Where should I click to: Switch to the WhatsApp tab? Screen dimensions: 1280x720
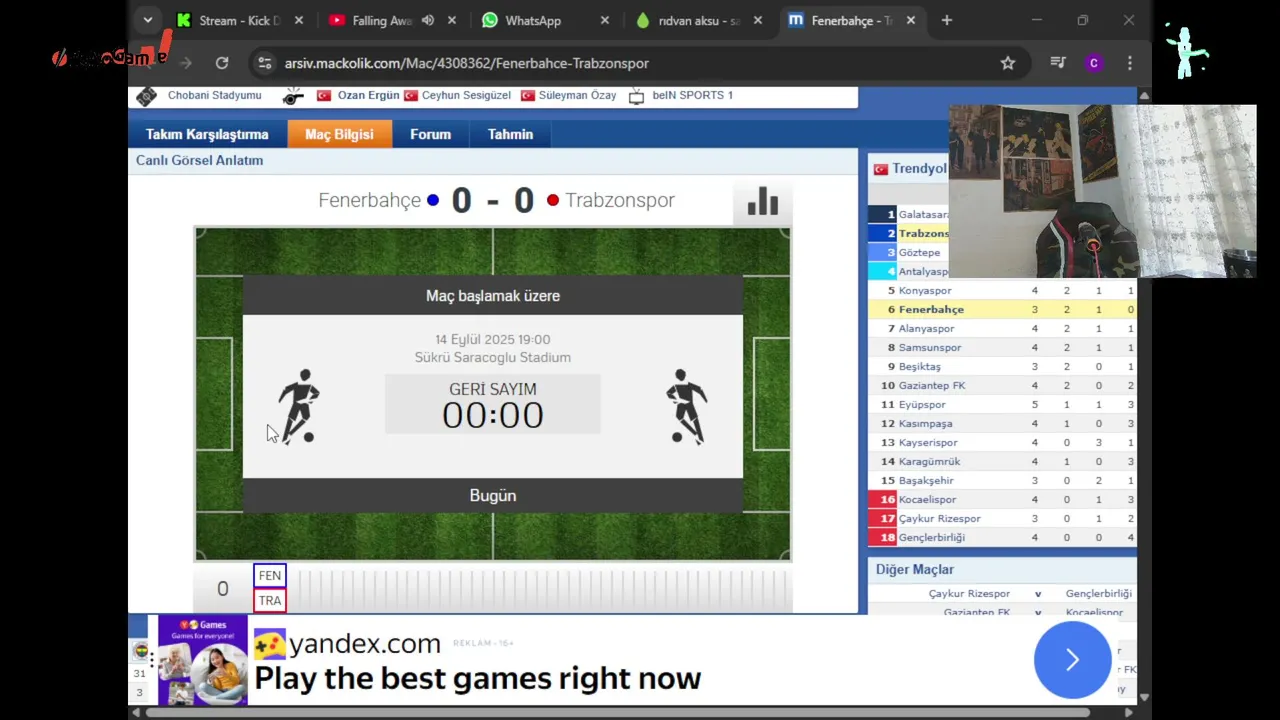click(x=534, y=20)
